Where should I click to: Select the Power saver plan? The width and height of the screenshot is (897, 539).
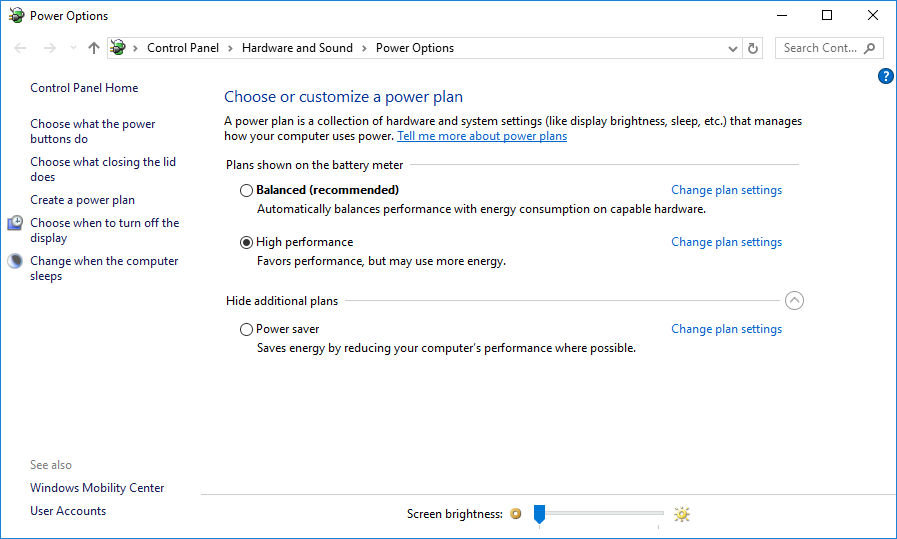(x=247, y=329)
